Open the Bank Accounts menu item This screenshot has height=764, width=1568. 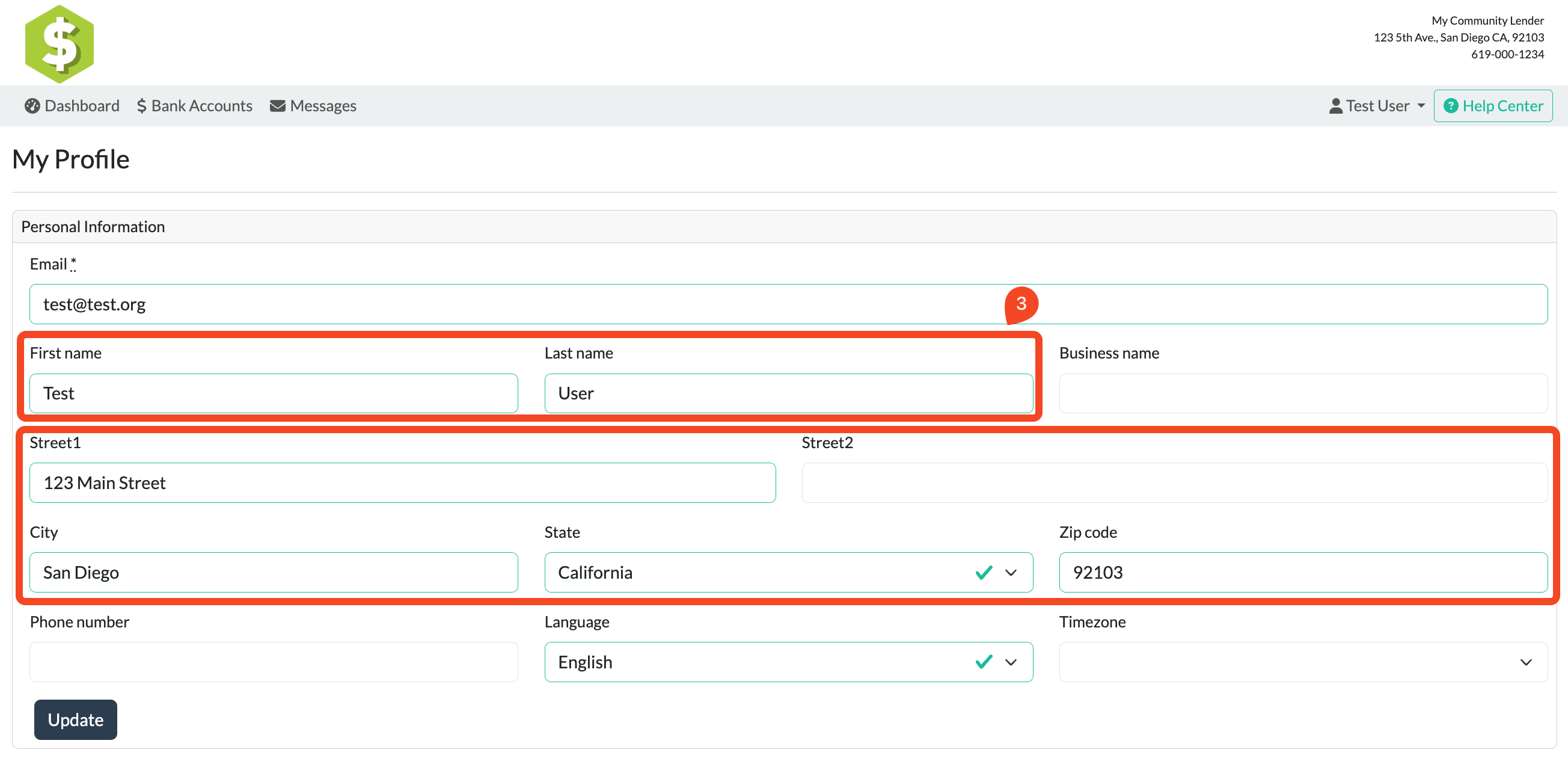[201, 106]
